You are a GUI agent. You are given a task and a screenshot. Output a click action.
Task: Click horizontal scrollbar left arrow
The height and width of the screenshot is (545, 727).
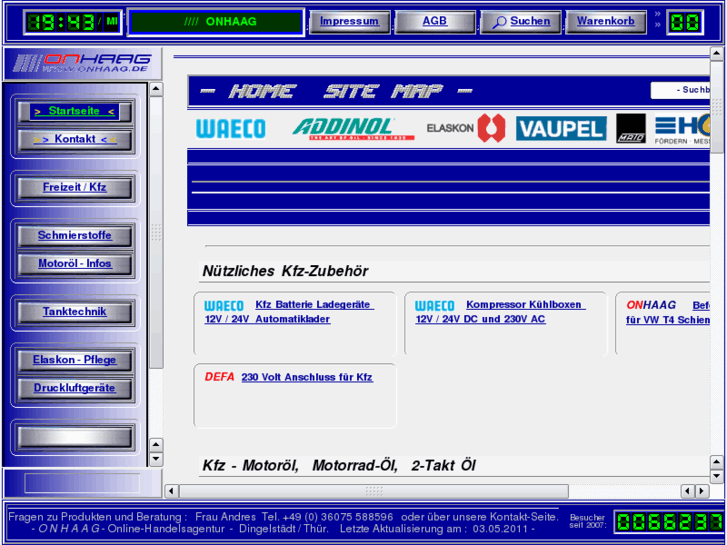tap(172, 491)
